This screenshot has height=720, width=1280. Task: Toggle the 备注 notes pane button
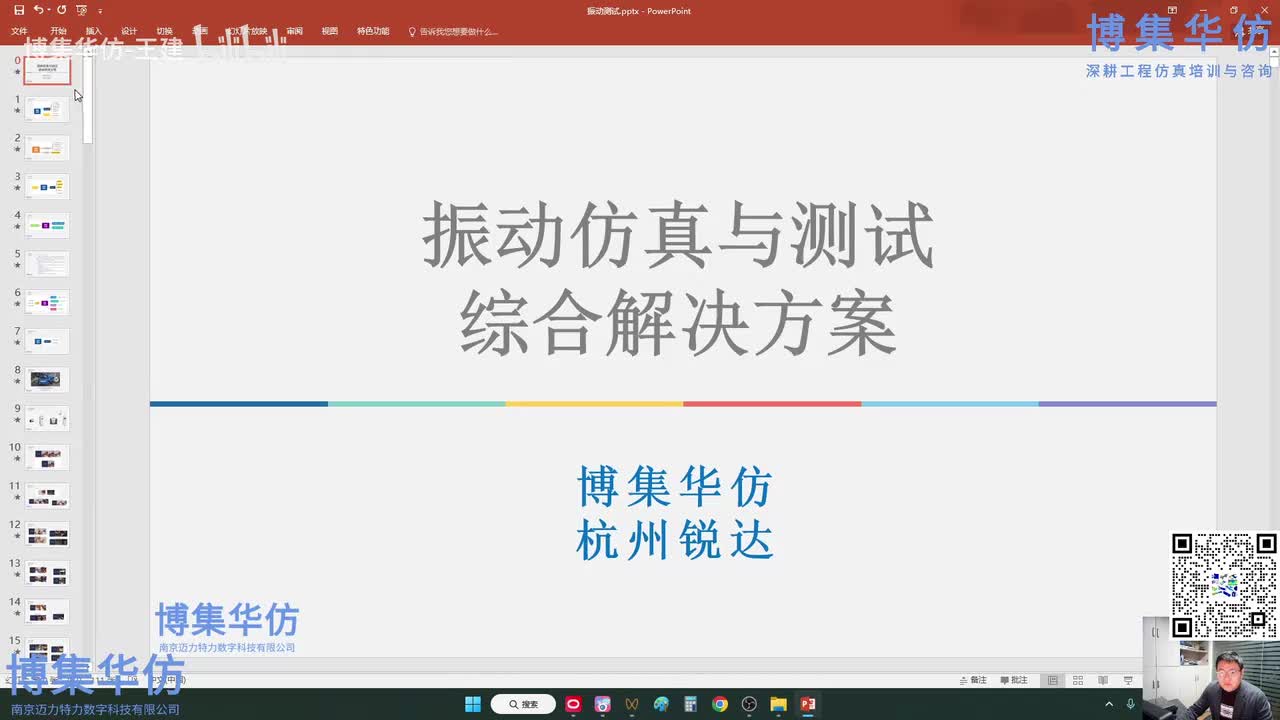point(972,680)
